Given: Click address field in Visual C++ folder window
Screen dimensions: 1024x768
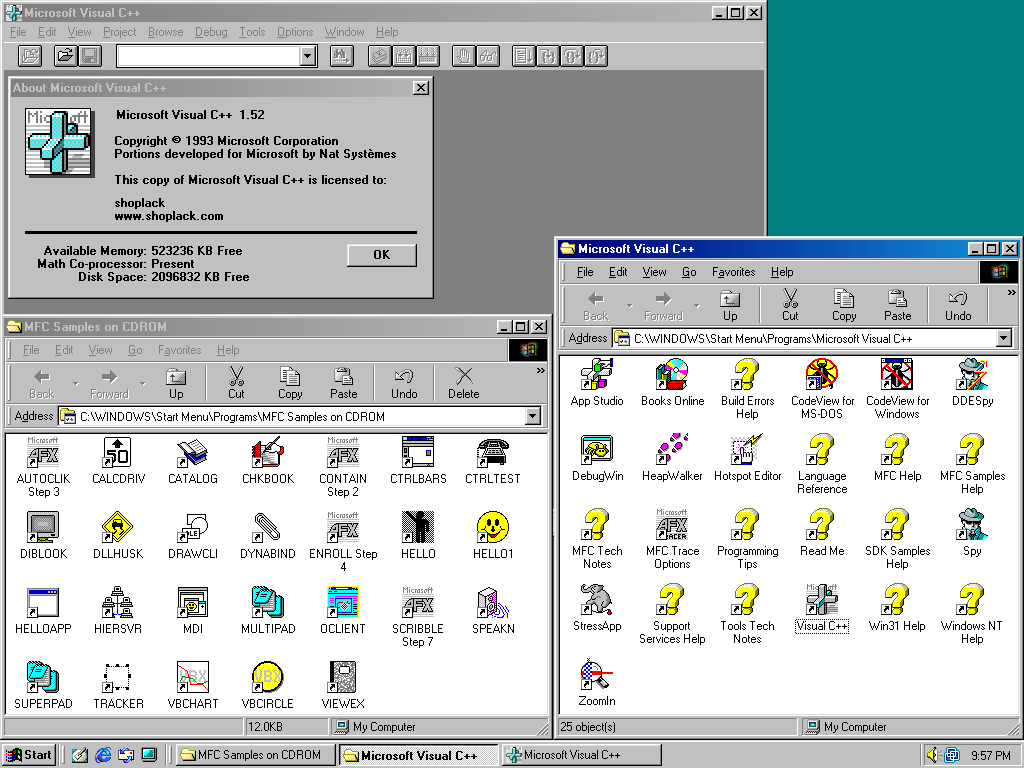Looking at the screenshot, I should tap(812, 338).
